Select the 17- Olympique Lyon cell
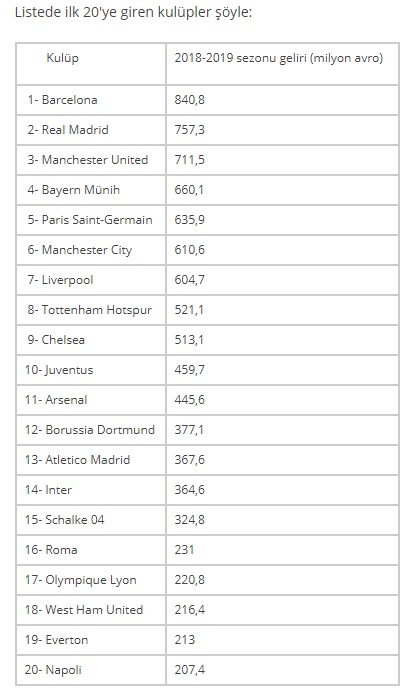 91,580
